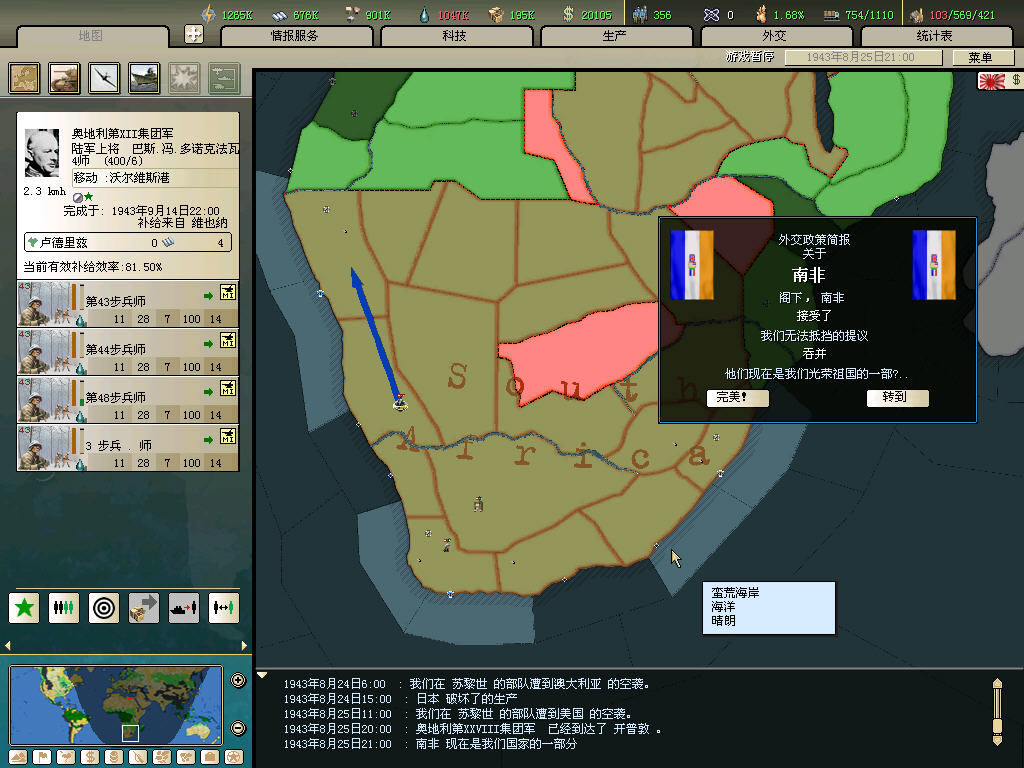Screen dimensions: 1024x768
Task: Switch to economic dollar map mode
Action: 90,758
